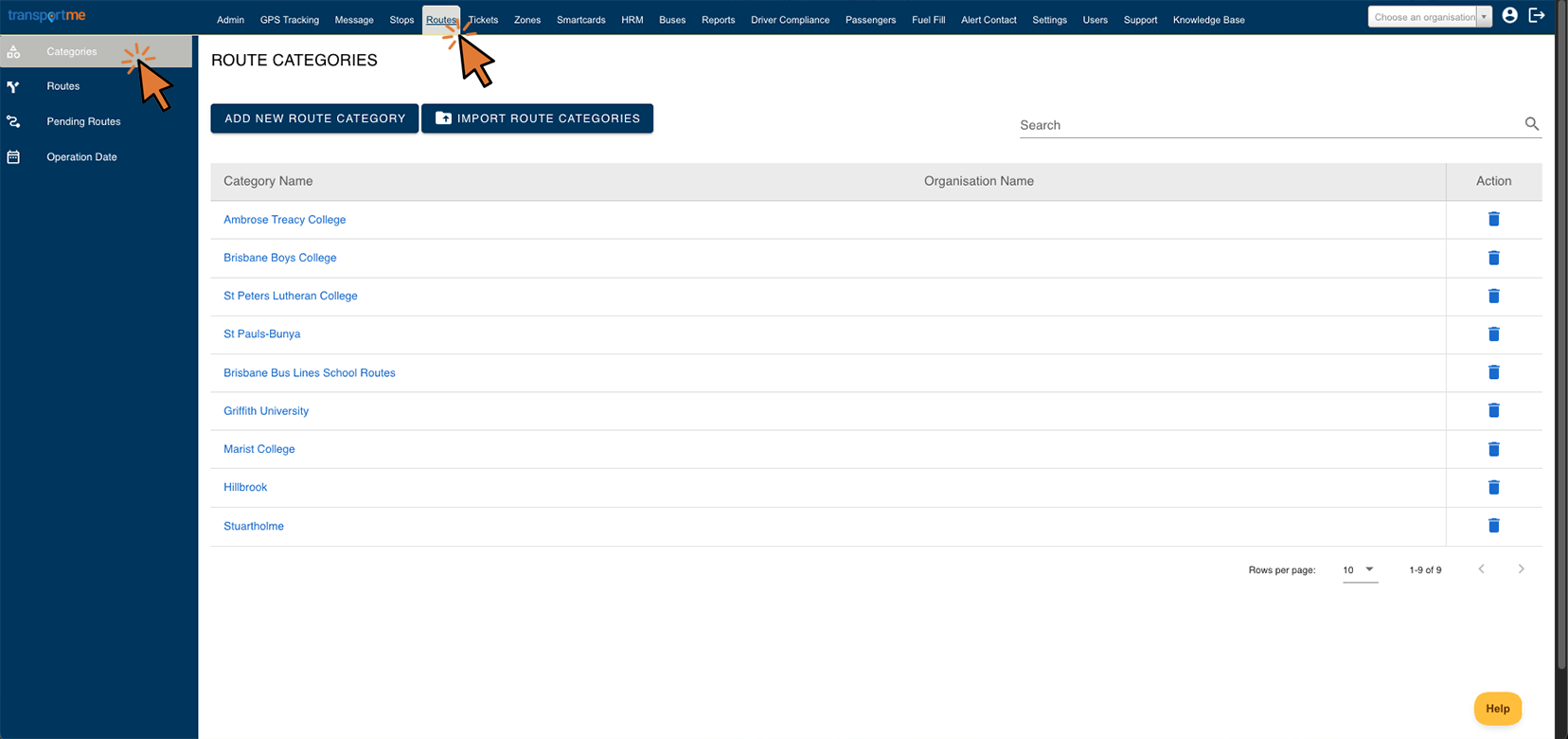The image size is (1568, 739).
Task: Click the logout icon
Action: (1537, 15)
